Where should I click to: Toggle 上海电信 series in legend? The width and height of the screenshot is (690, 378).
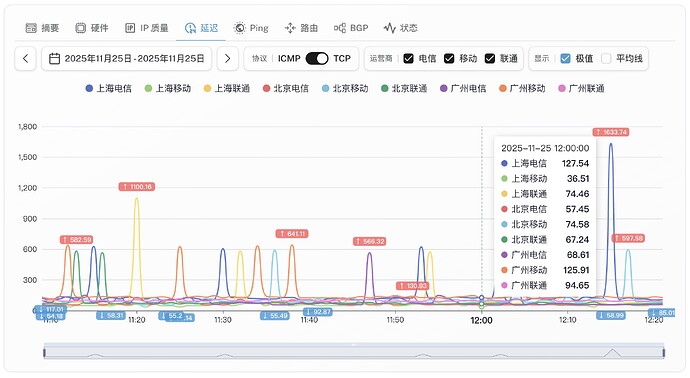(x=109, y=88)
